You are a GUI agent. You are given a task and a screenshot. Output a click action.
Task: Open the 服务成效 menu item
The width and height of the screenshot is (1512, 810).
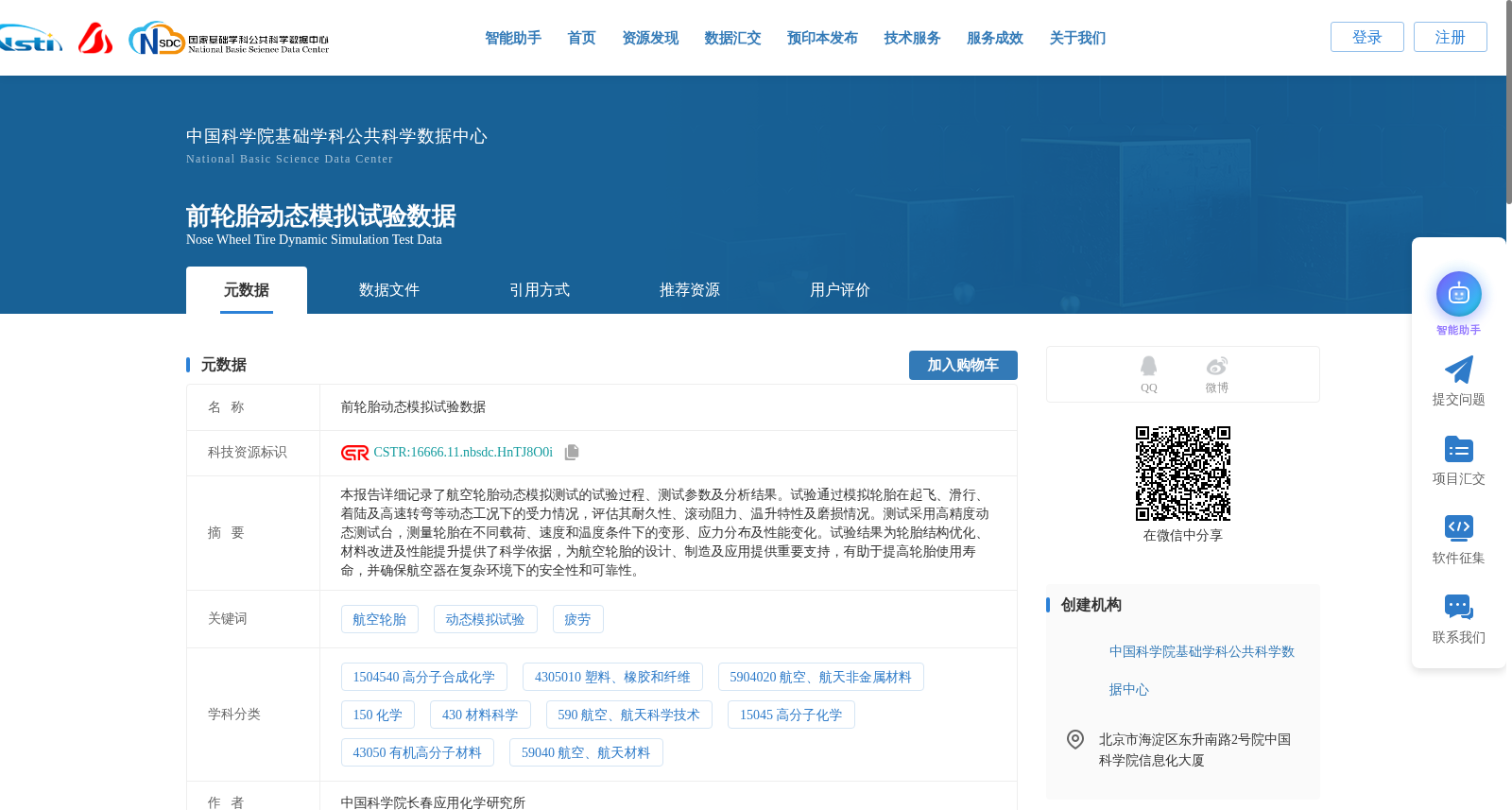coord(995,38)
